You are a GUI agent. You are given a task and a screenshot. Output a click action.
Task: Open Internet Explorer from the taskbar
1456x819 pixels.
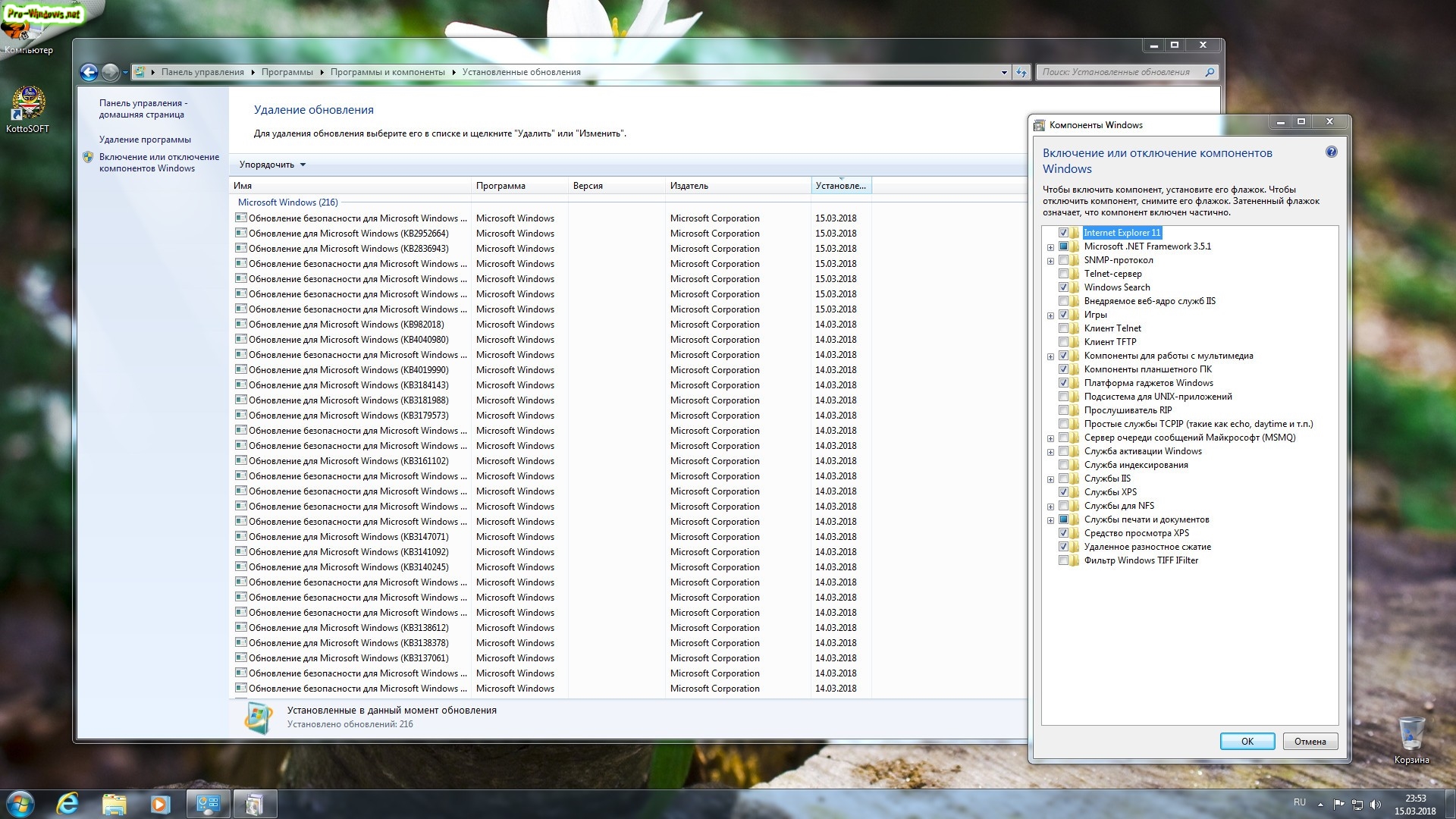coord(68,804)
